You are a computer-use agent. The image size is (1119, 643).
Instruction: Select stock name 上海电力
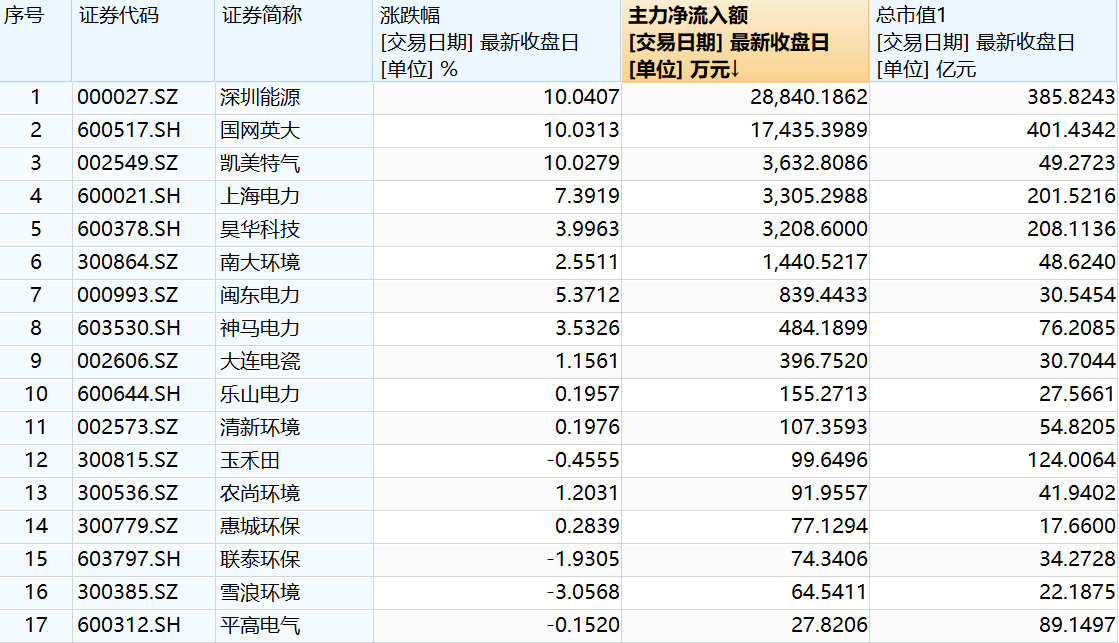(x=260, y=196)
